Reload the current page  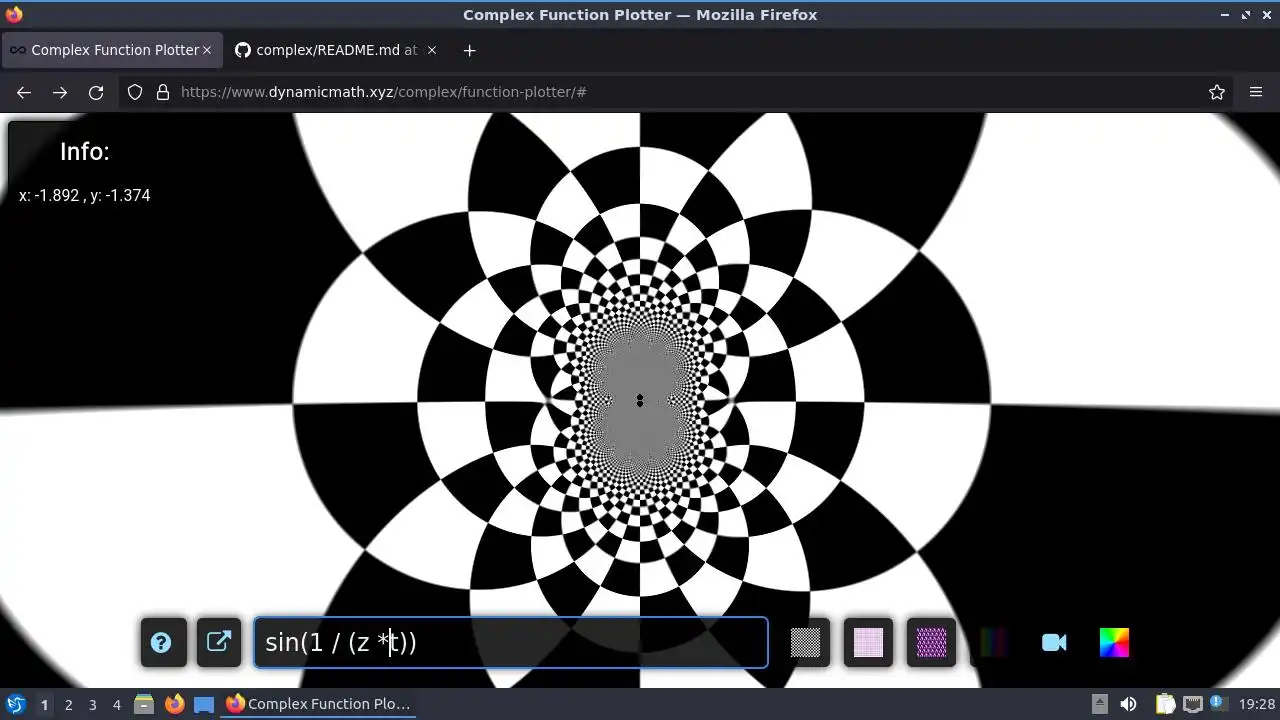(96, 92)
